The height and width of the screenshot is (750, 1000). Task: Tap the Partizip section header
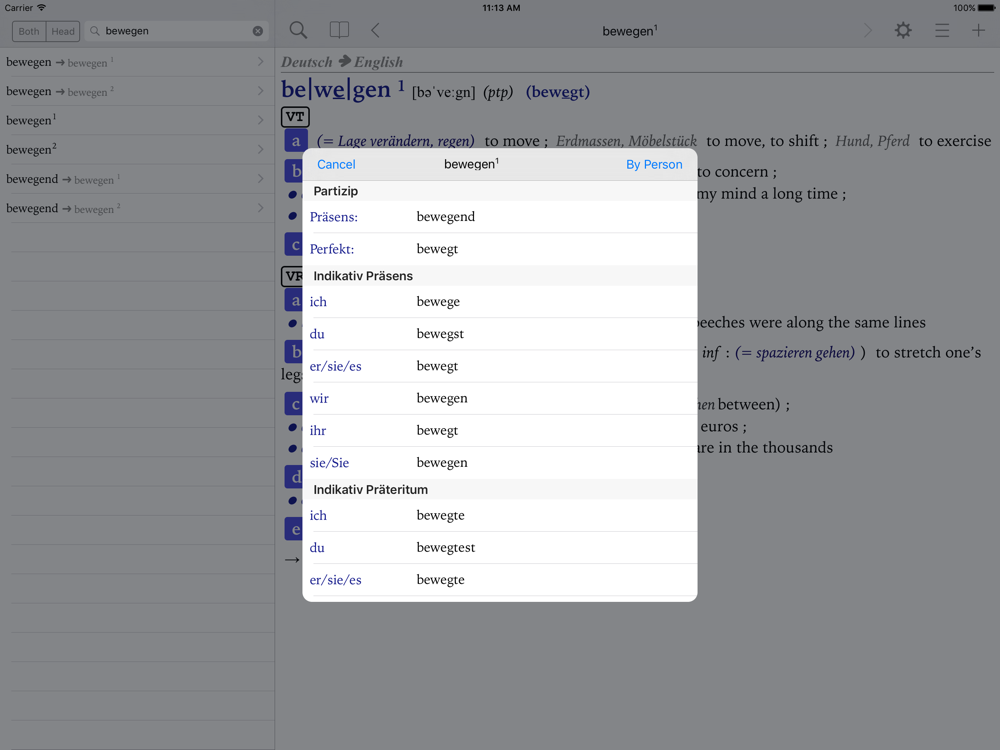(x=499, y=191)
